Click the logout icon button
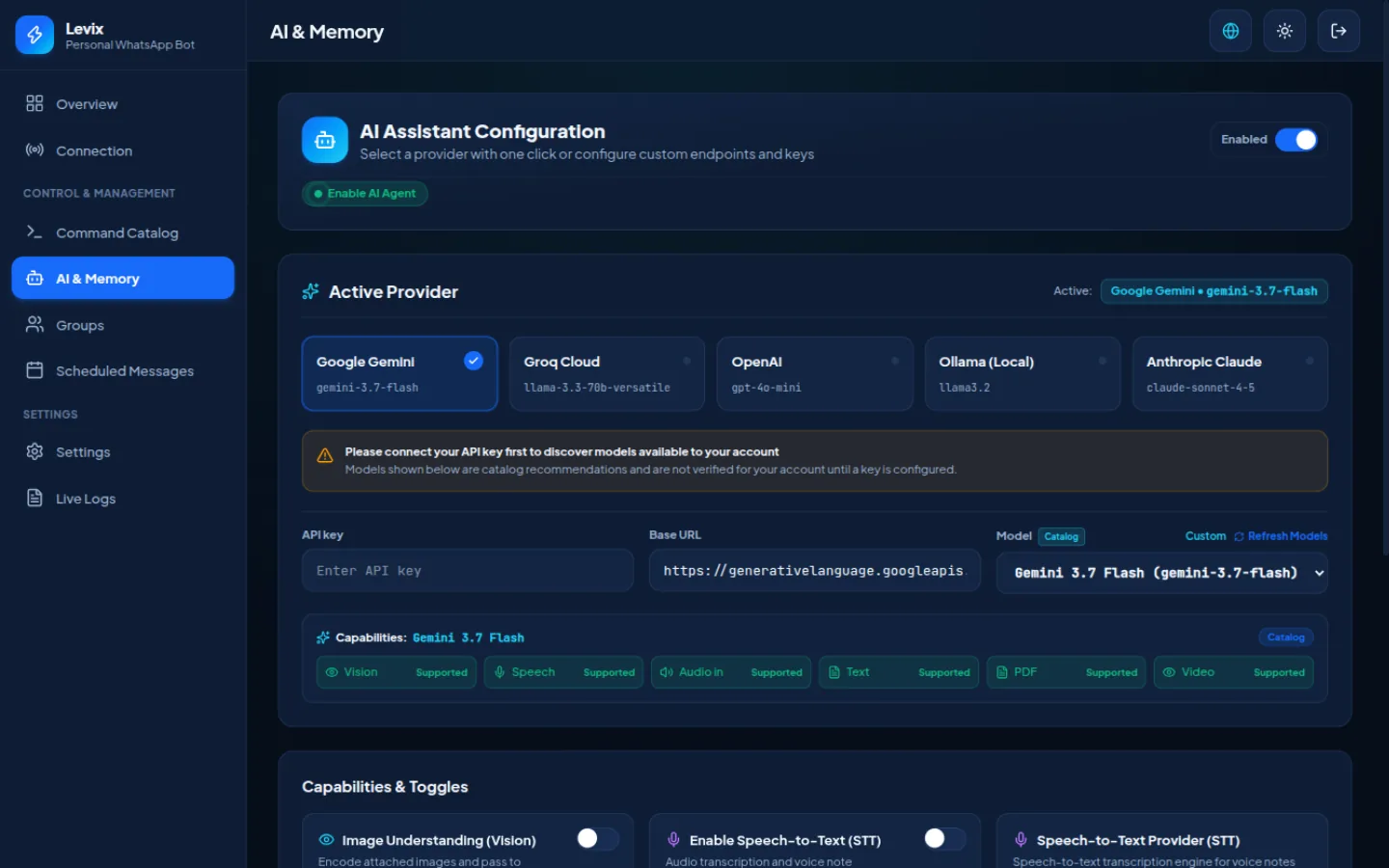Viewport: 1389px width, 868px height. 1339,31
